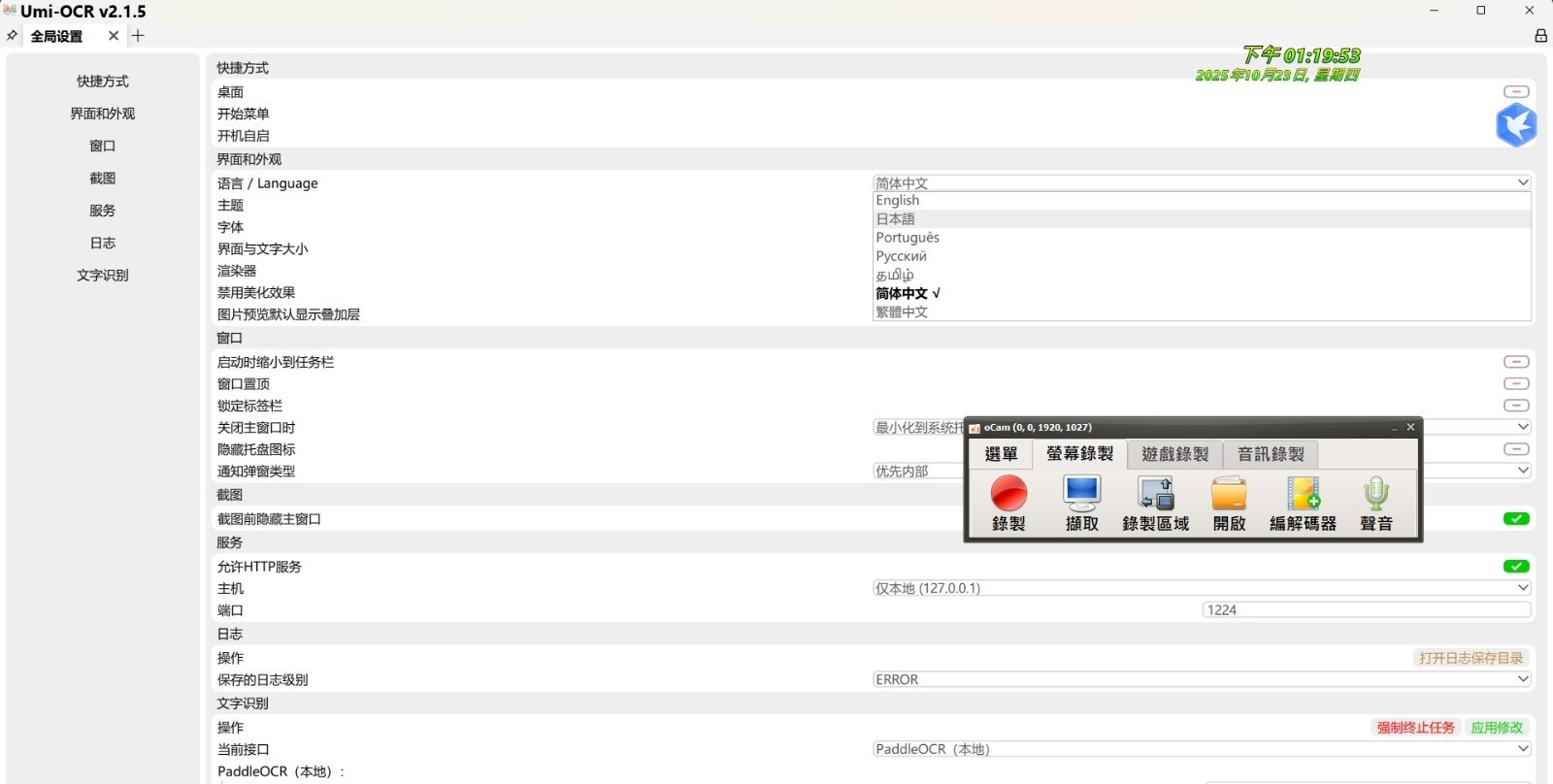The image size is (1553, 784).
Task: Click the green 应用修改 button
Action: (x=1497, y=728)
